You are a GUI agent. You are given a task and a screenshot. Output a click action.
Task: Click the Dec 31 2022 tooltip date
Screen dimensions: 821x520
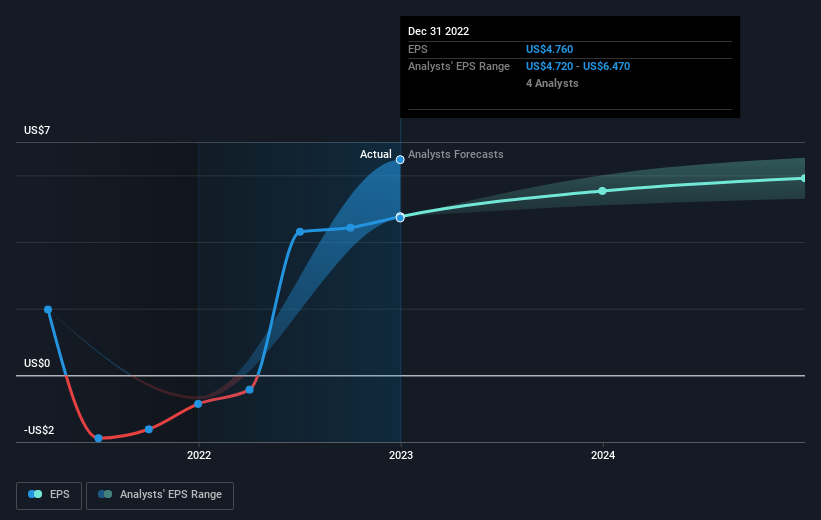[439, 31]
